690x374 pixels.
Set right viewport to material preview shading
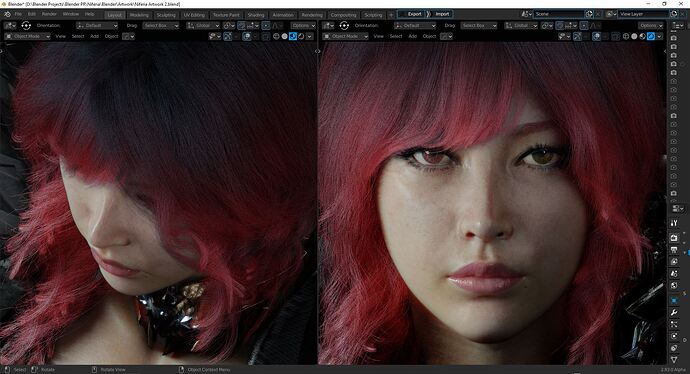642,37
